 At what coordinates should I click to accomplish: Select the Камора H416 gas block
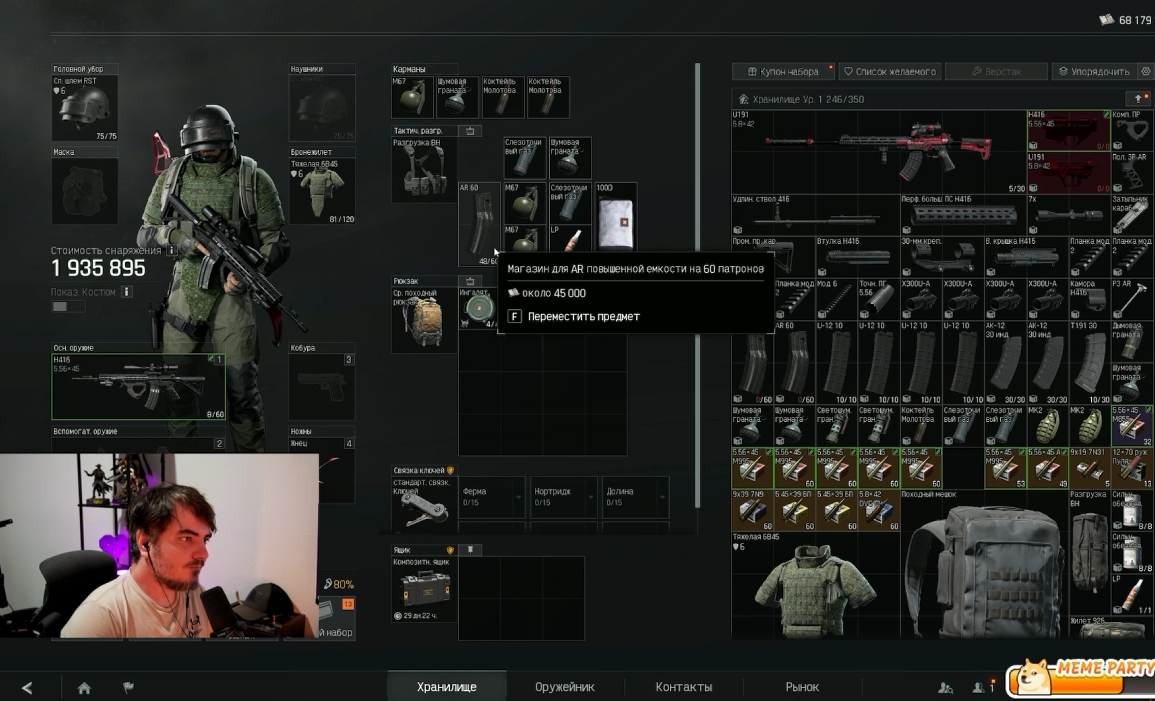tap(1090, 299)
